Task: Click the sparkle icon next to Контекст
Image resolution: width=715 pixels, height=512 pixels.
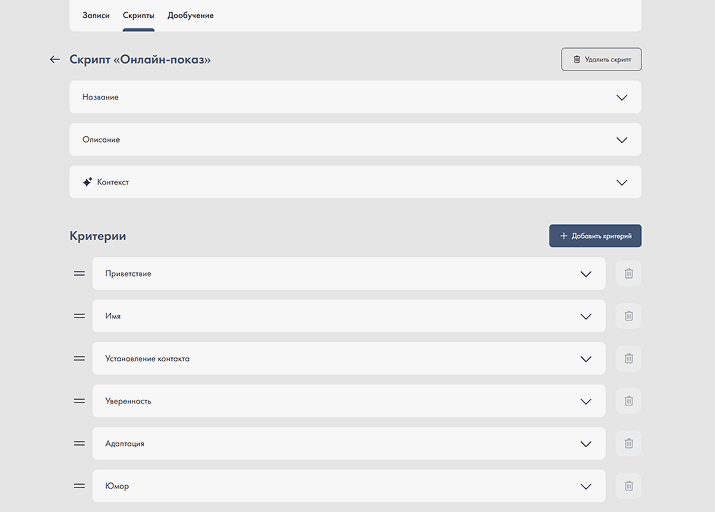Action: 87,182
